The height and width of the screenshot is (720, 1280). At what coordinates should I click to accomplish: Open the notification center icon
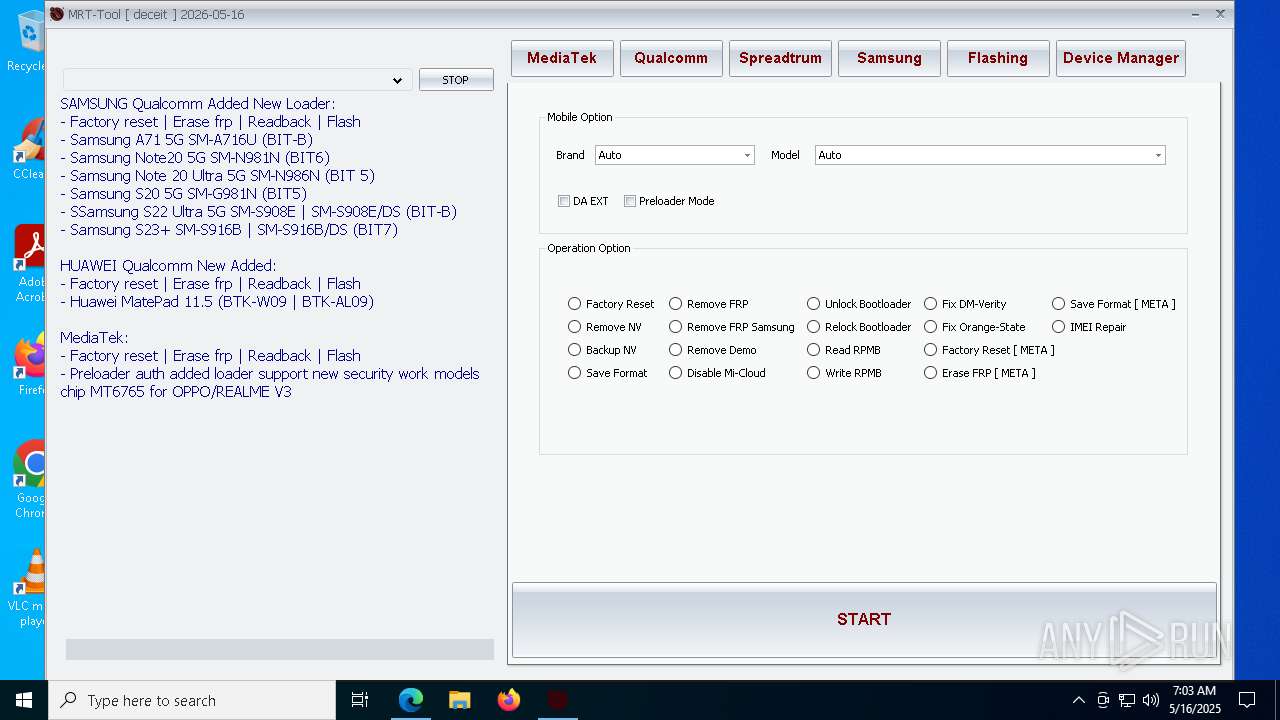pos(1247,700)
